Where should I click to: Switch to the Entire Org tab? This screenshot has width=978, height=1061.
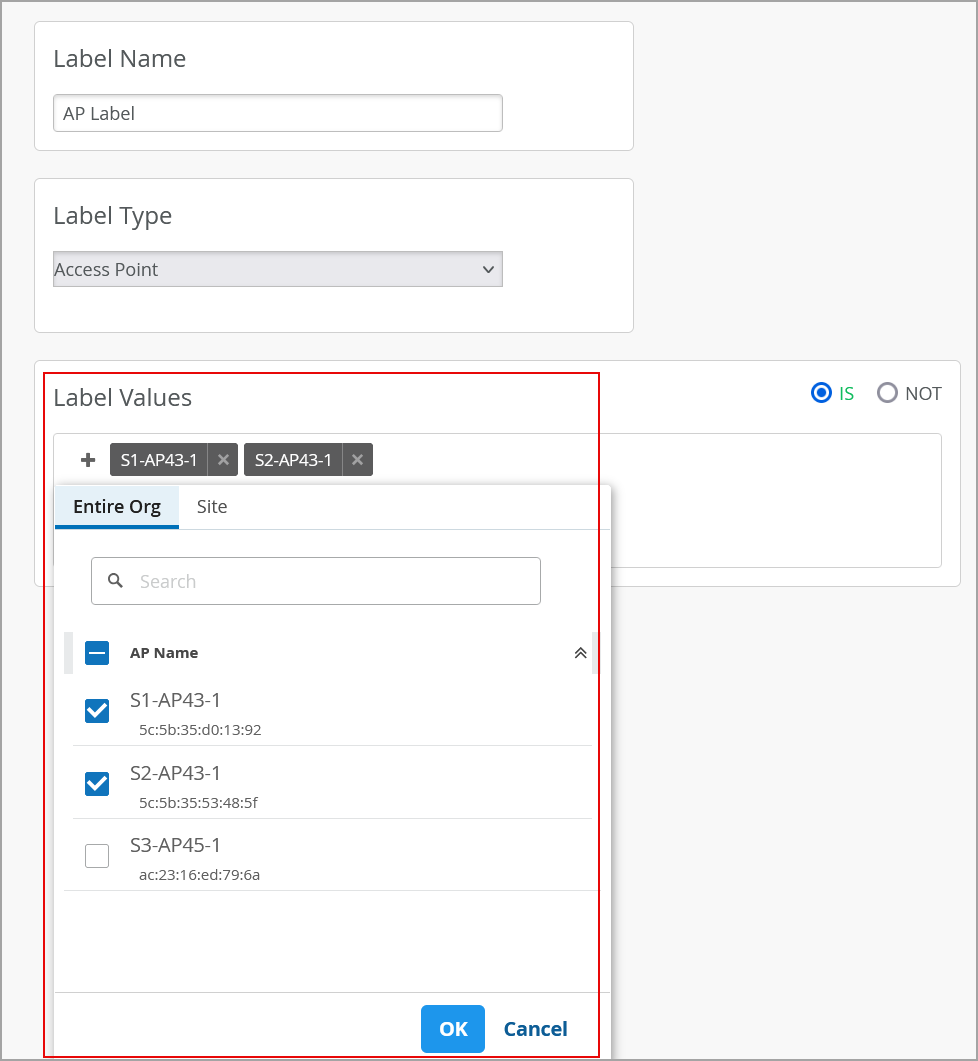tap(117, 506)
